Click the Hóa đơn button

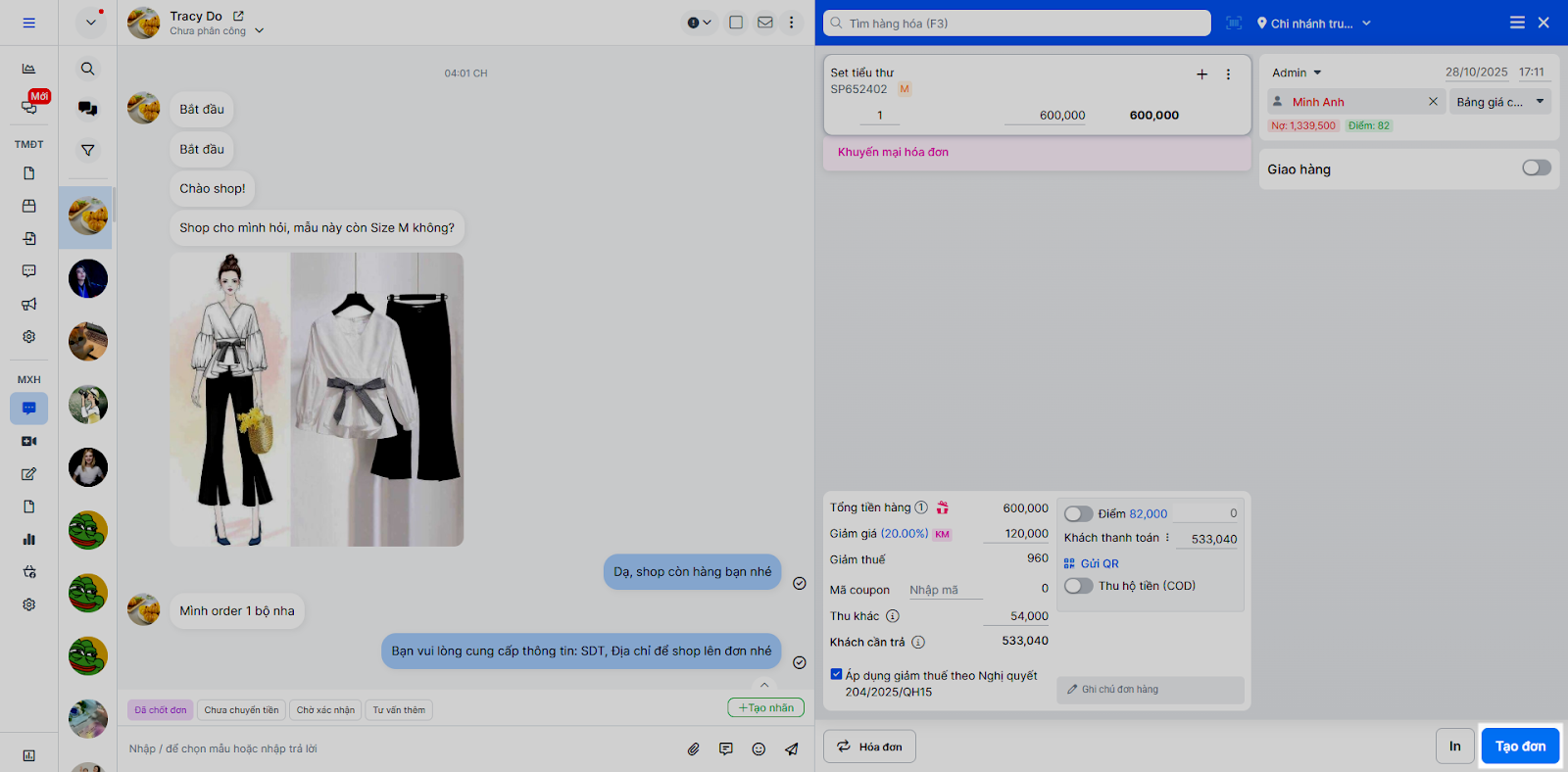pos(869,747)
